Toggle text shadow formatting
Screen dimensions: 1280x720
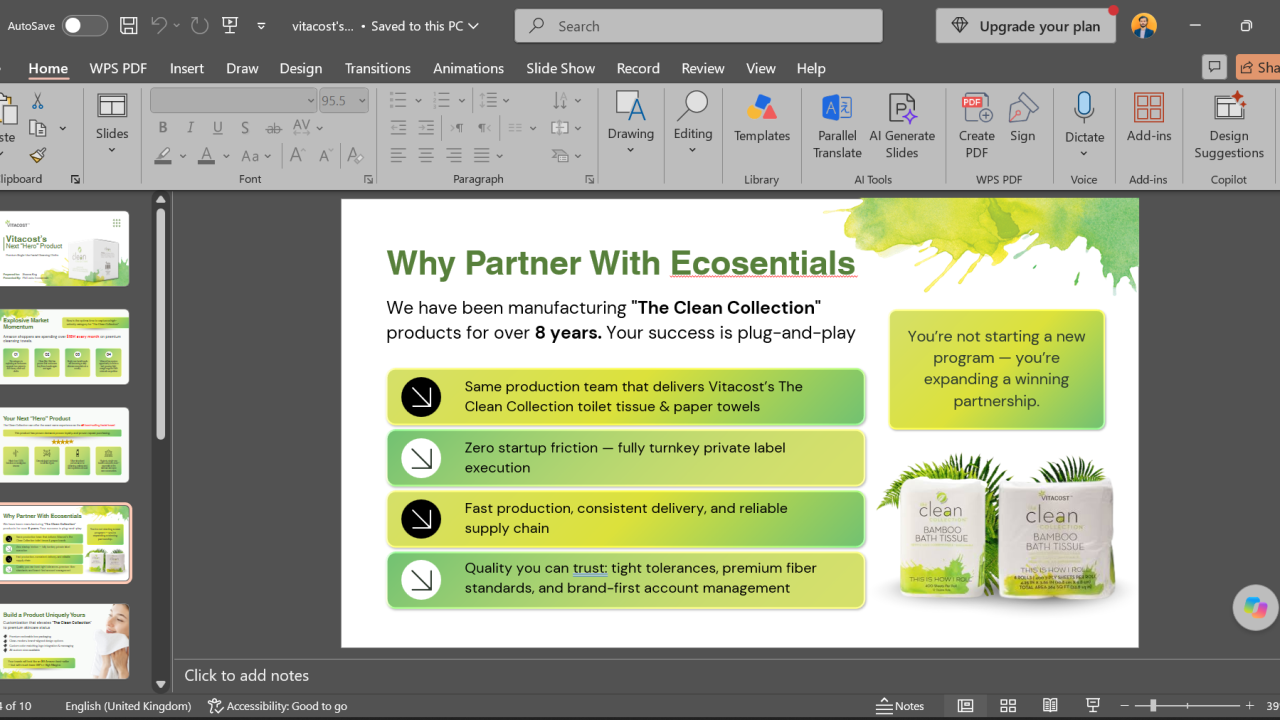coord(245,128)
